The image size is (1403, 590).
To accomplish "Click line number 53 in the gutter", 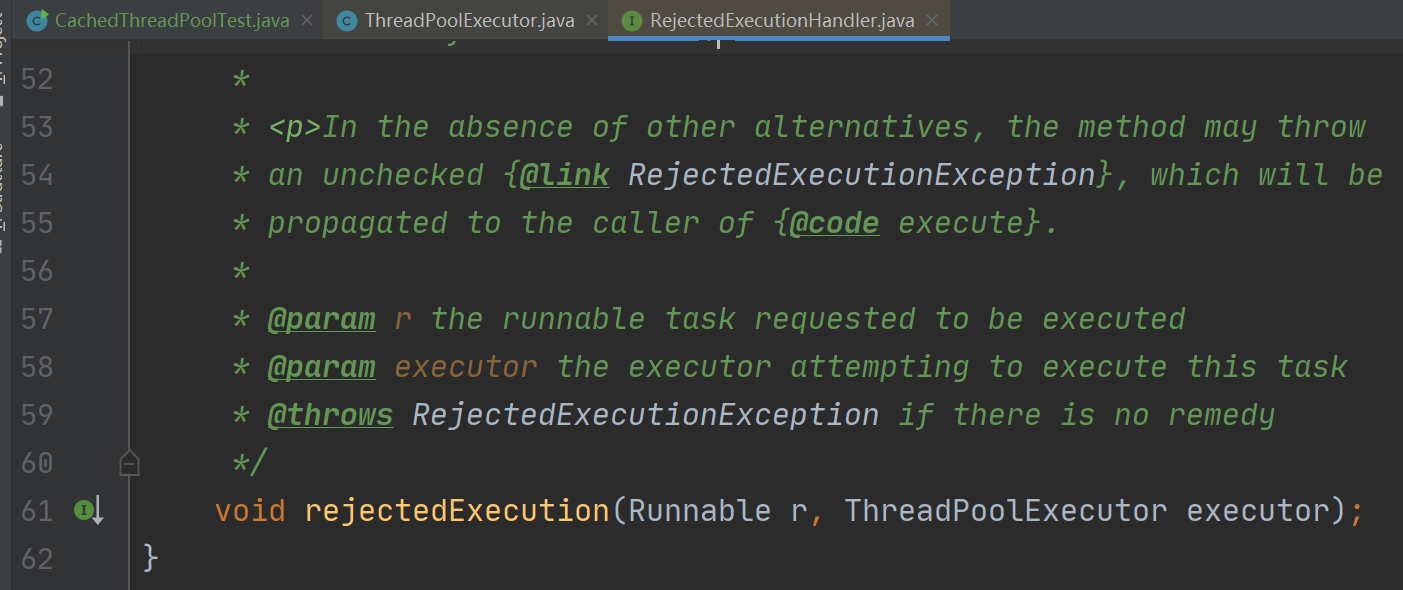I will (x=37, y=127).
